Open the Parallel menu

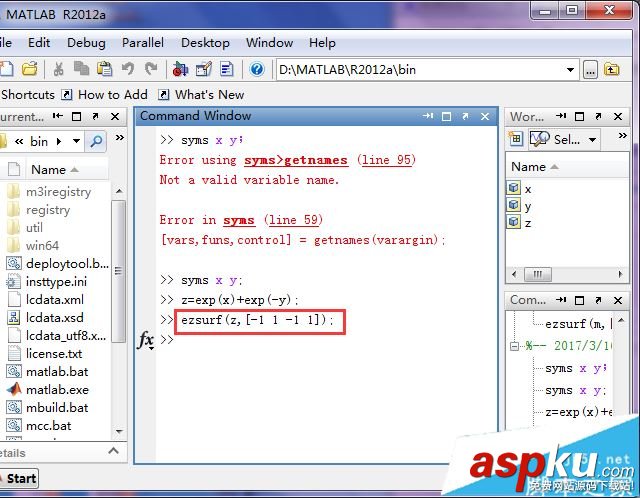(142, 42)
